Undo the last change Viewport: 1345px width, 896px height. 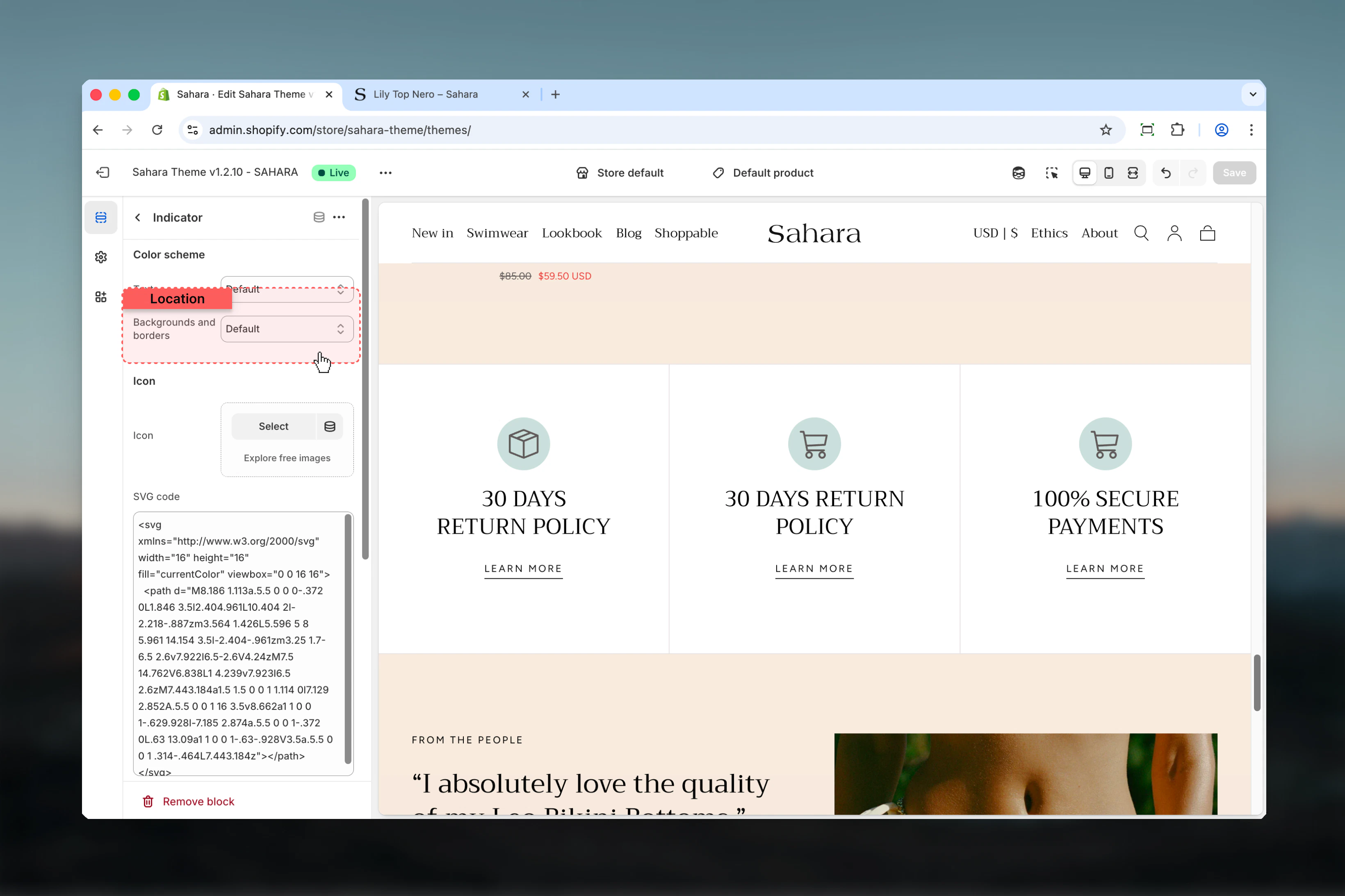pyautogui.click(x=1165, y=173)
